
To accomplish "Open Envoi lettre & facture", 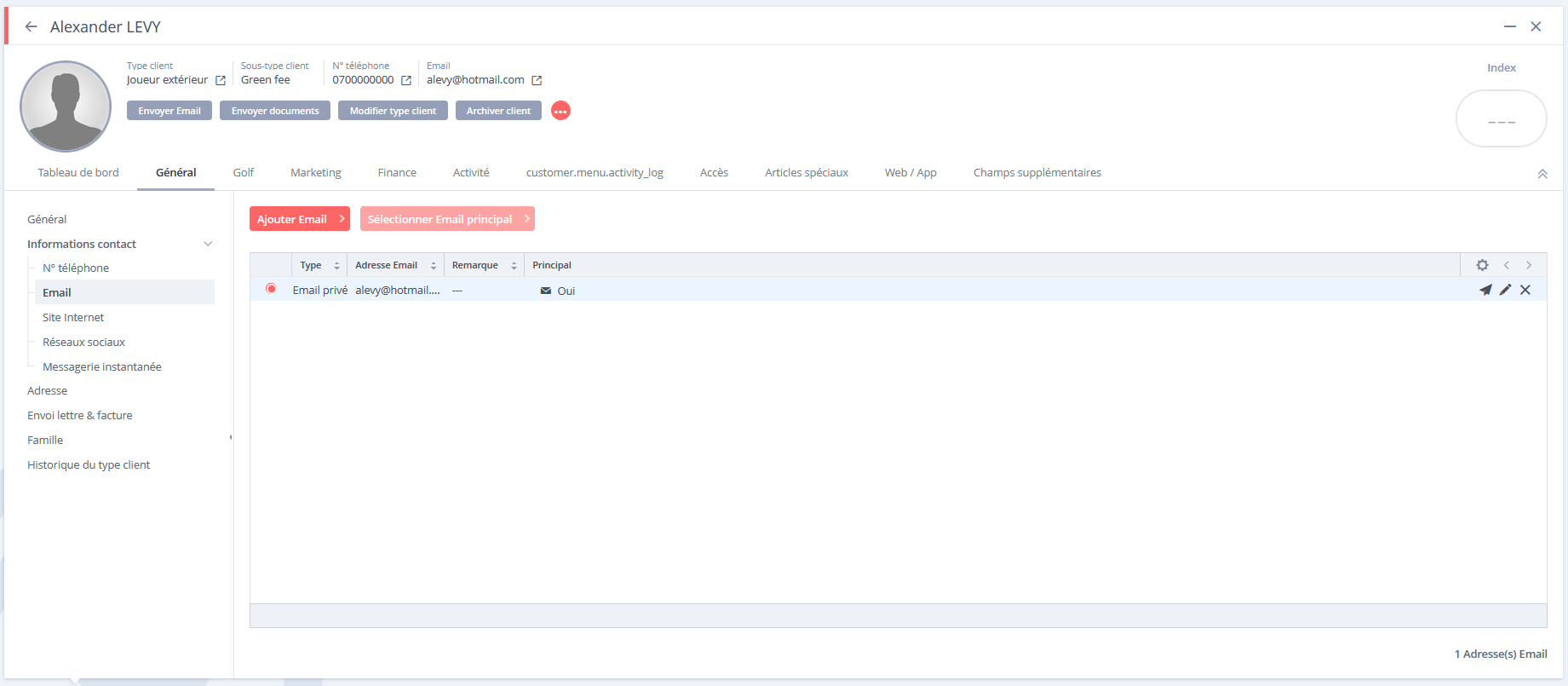I will coord(80,415).
